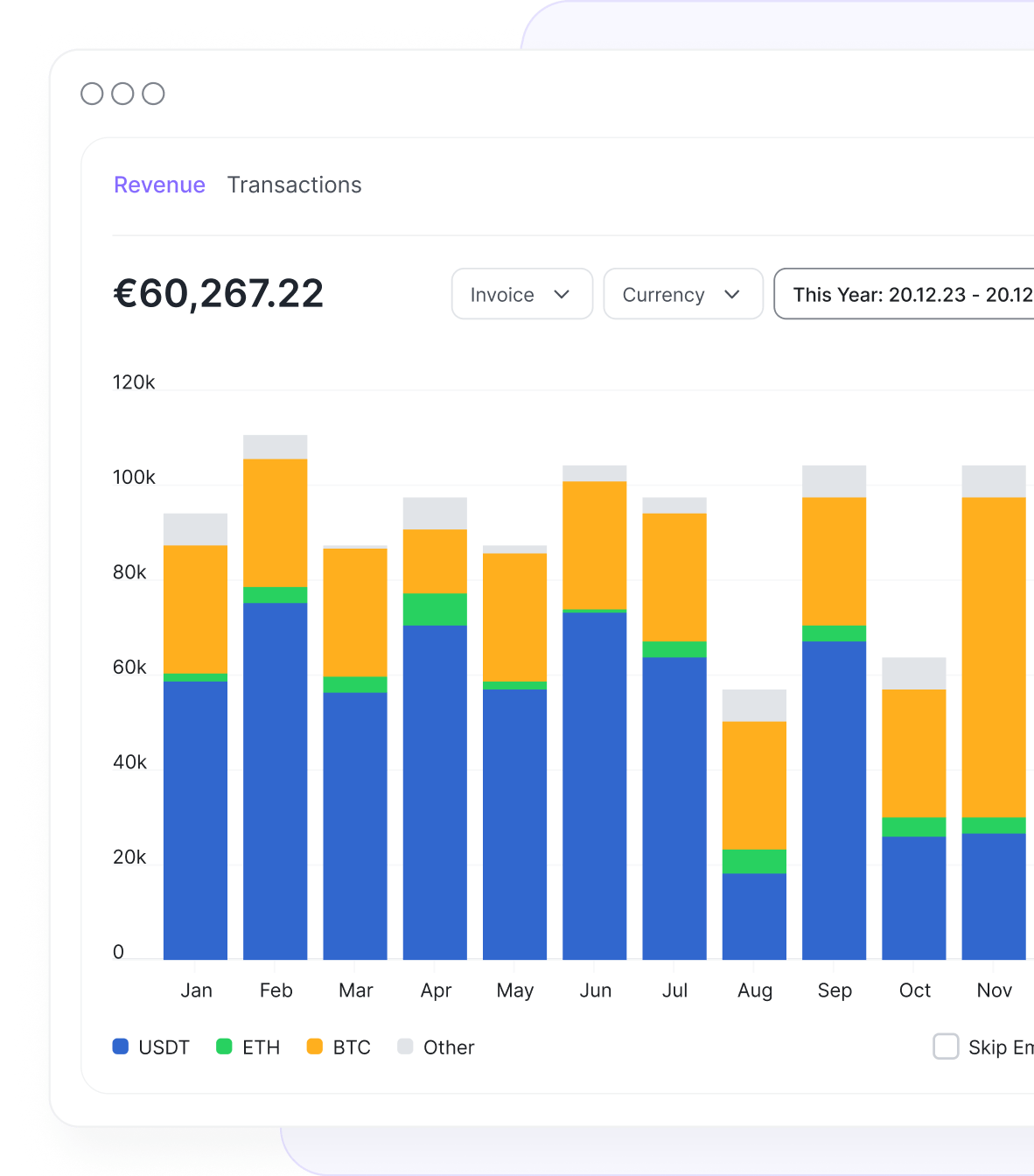Open the Transactions tab
The image size is (1034, 1176).
(294, 185)
